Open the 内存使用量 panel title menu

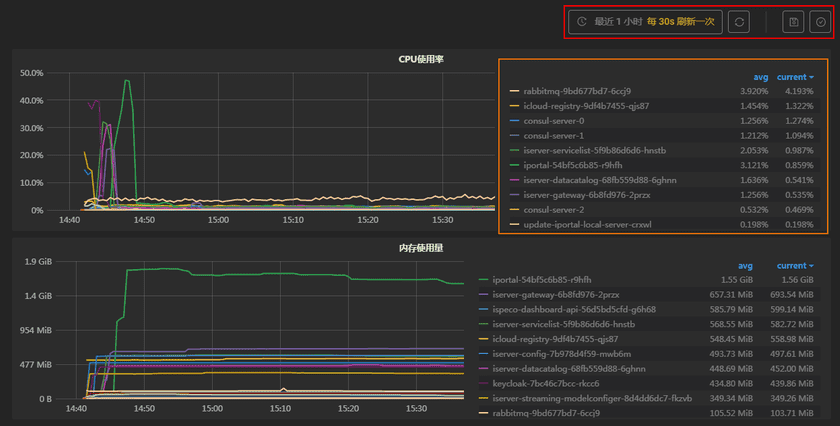coord(420,247)
